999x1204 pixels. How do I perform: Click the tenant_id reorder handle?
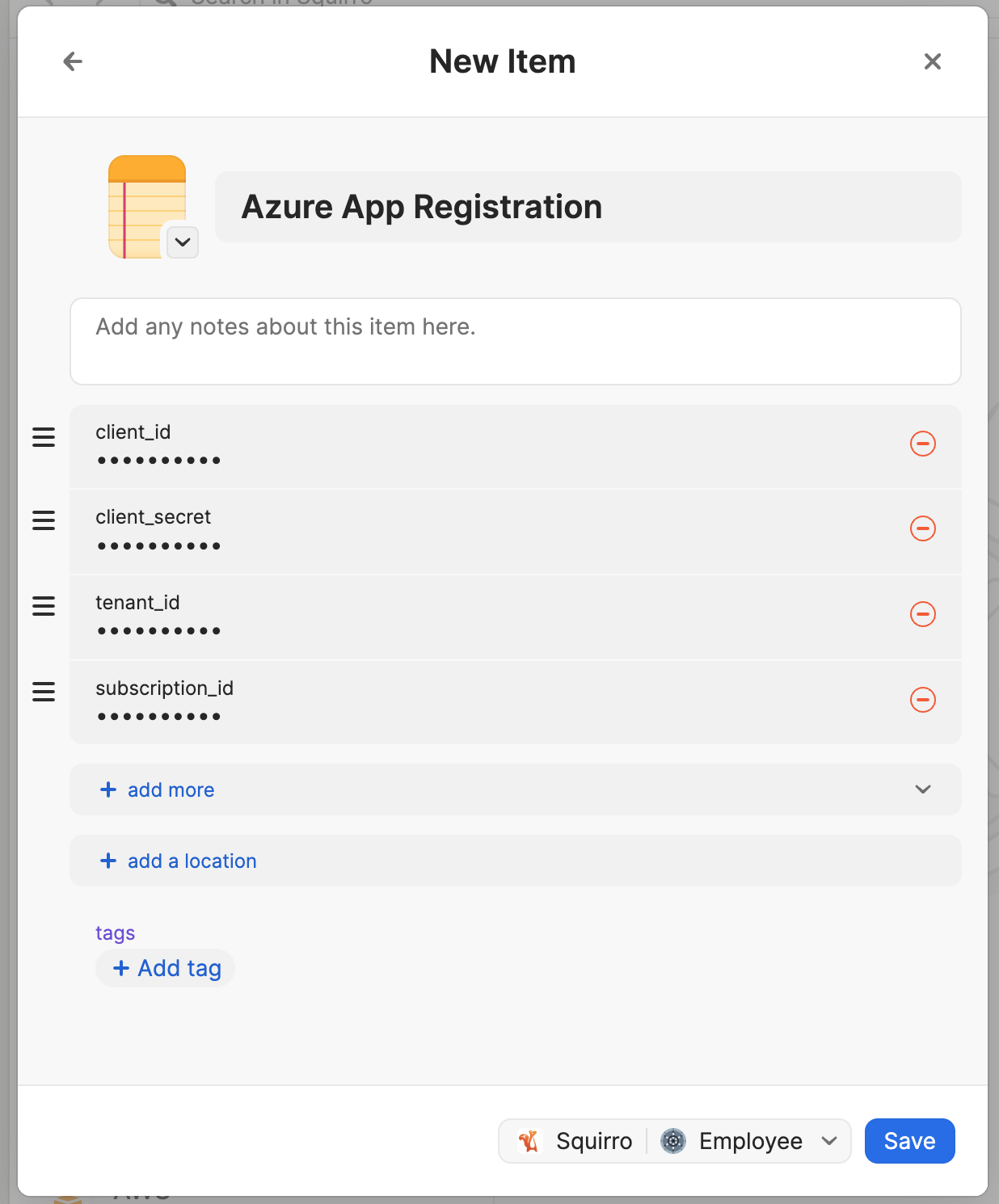pos(44,606)
